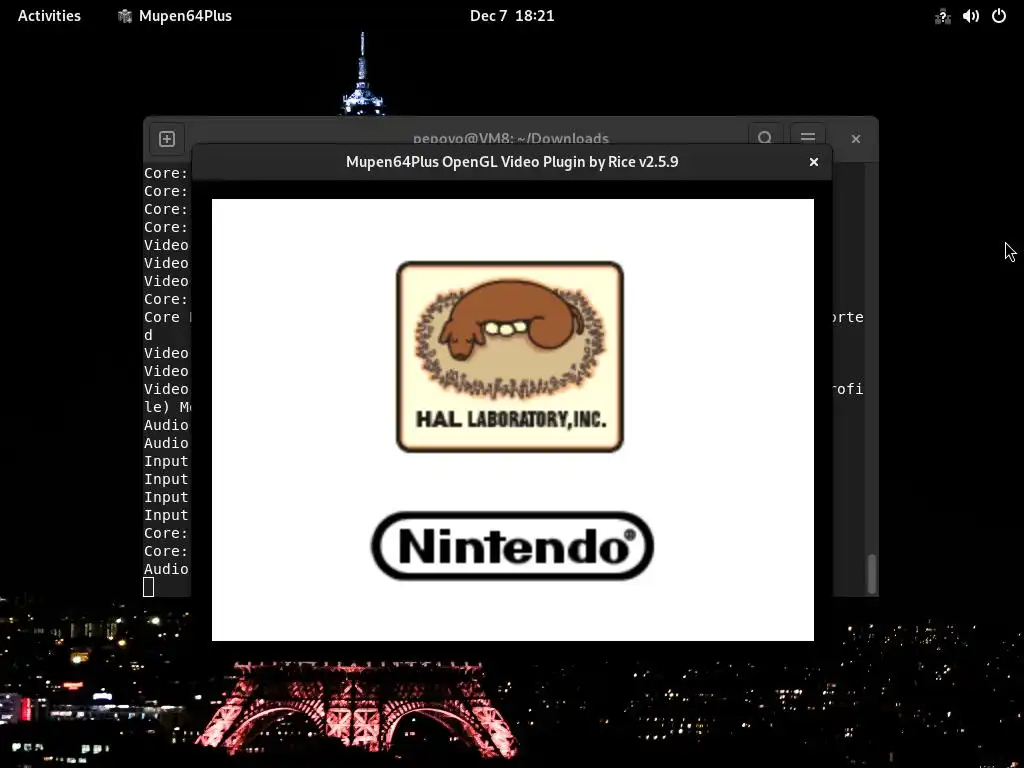
Task: Click the HAL Laboratory logo in the game
Action: tap(510, 357)
